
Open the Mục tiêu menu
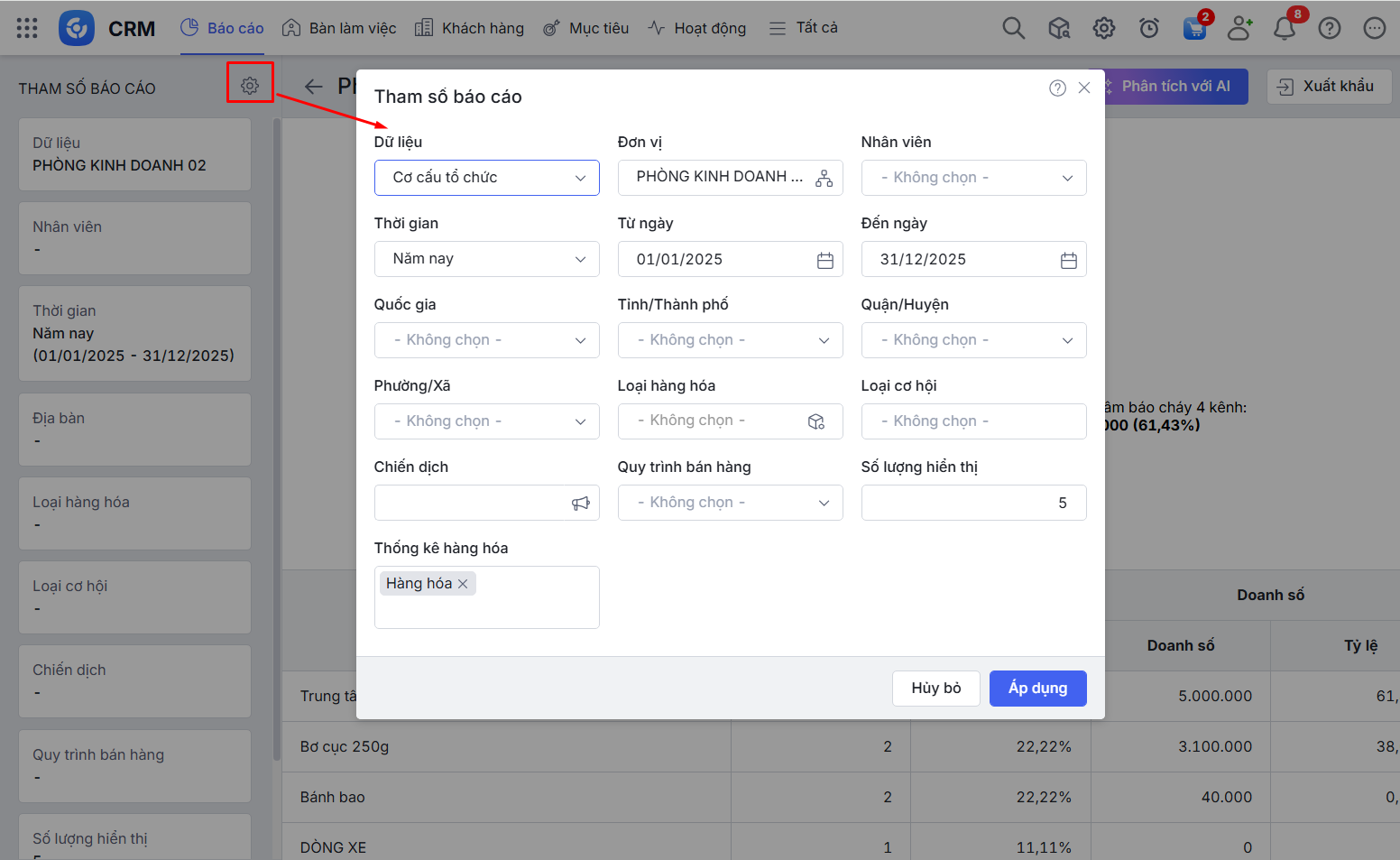click(585, 28)
